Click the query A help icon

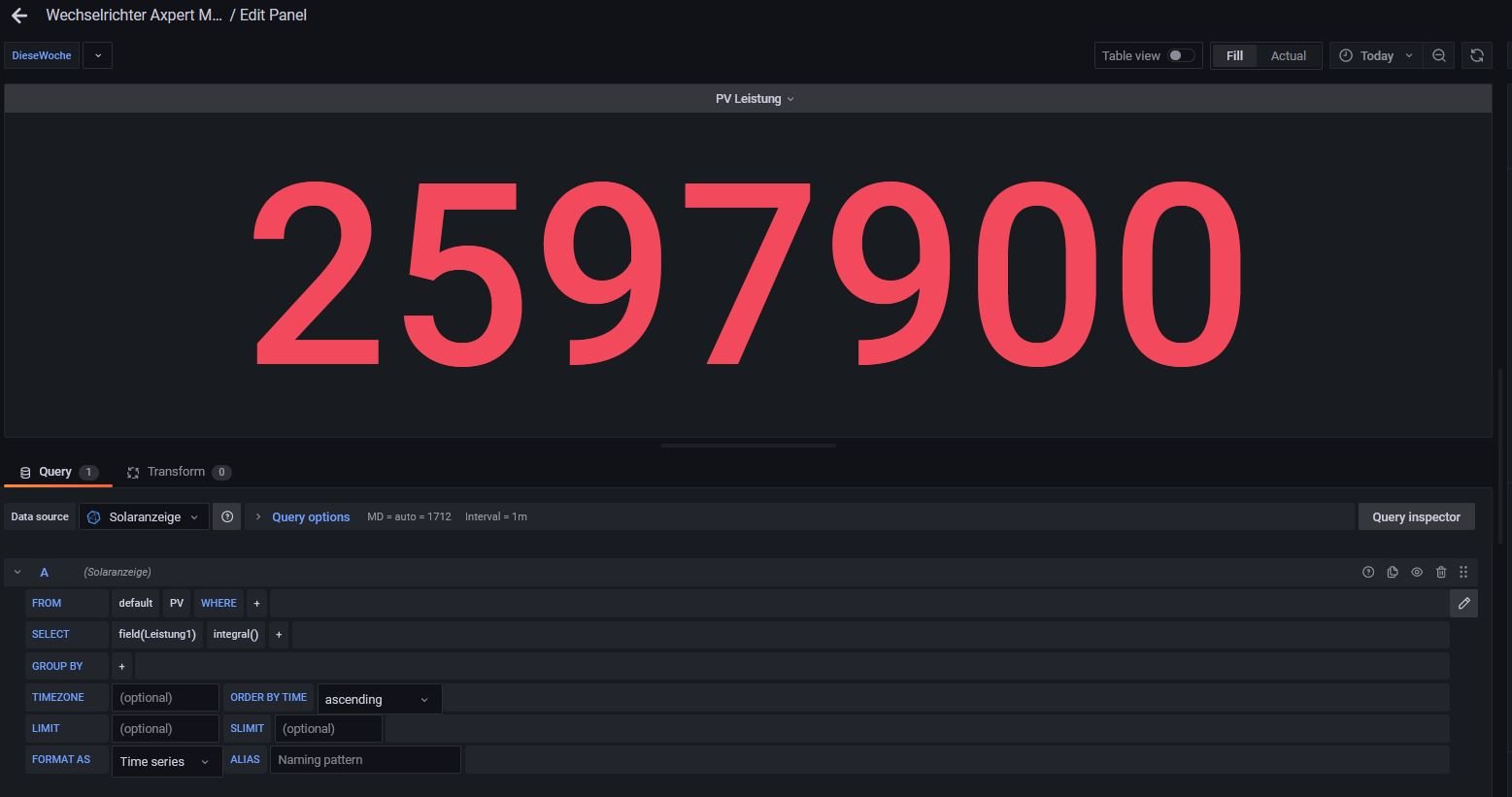point(1368,572)
